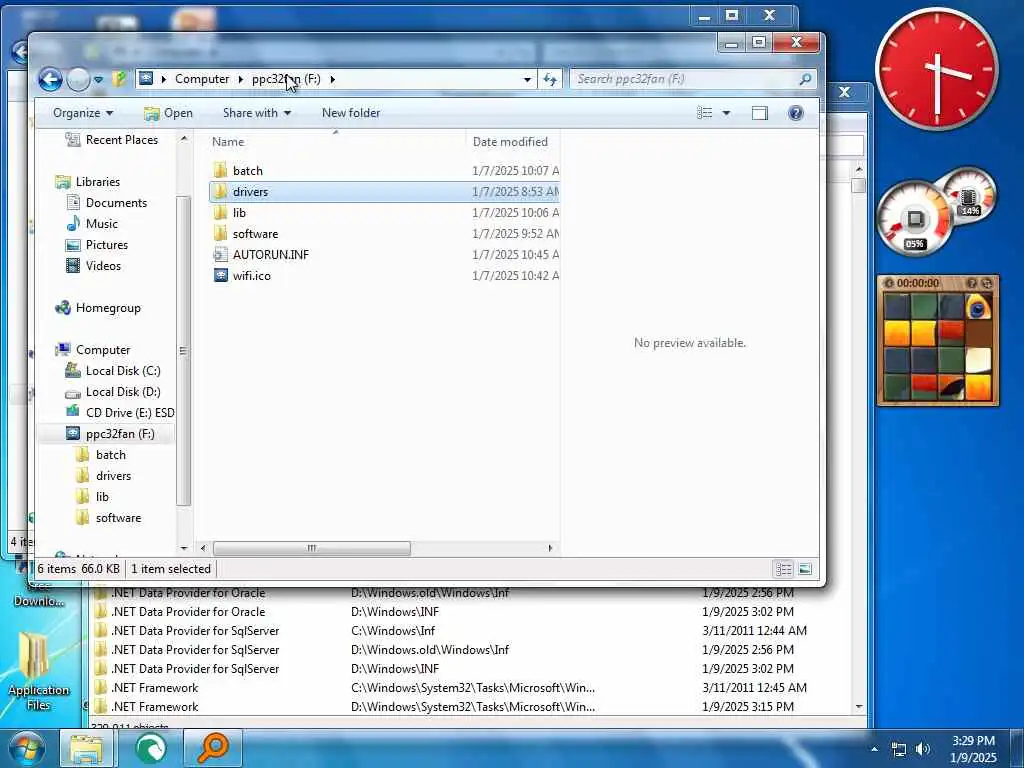Select drivers subfolder in sidebar tree
Viewport: 1024px width, 768px height.
[x=113, y=476]
